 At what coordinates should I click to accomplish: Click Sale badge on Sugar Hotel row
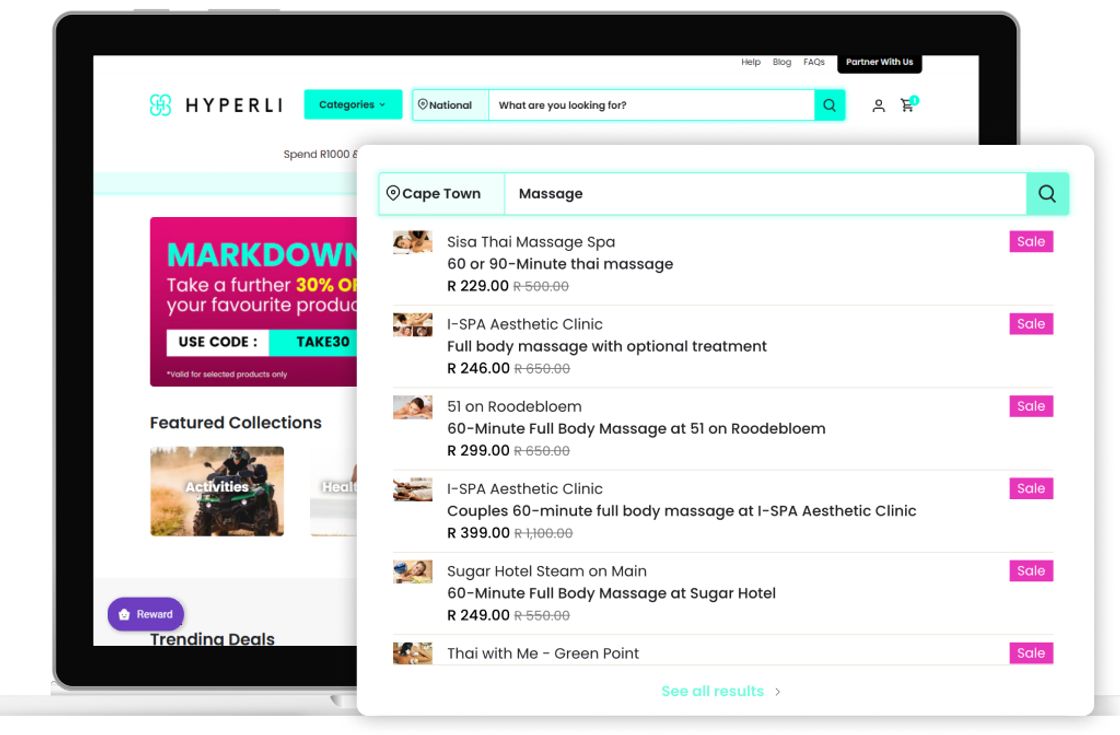pos(1031,570)
